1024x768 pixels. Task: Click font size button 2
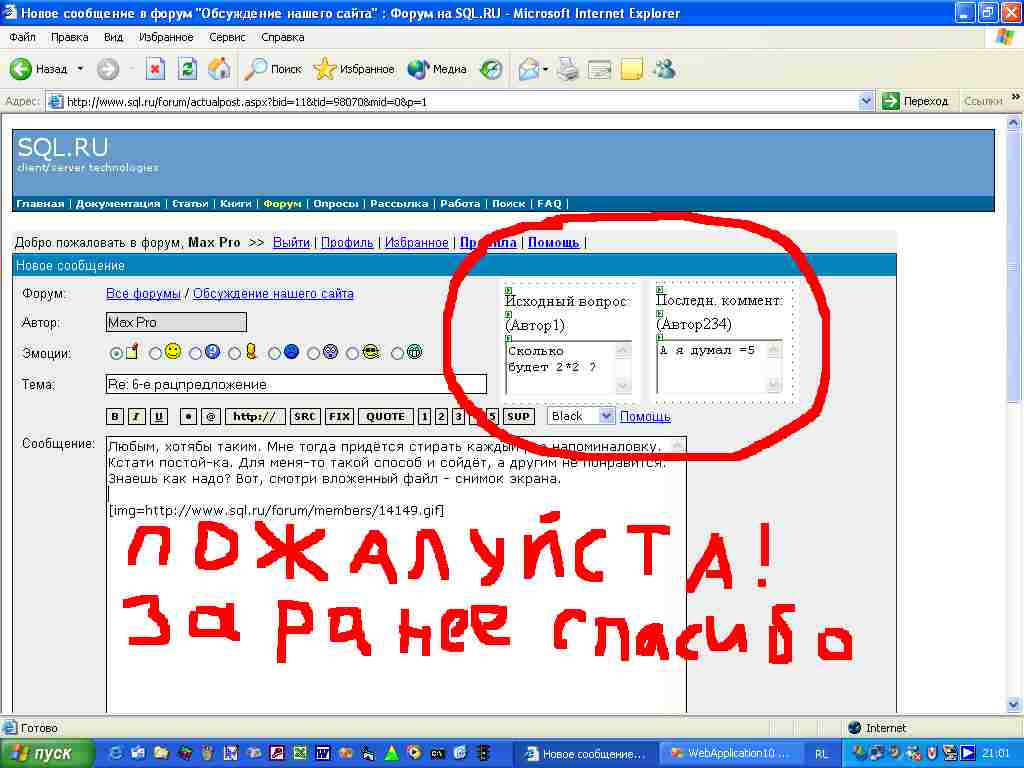point(441,417)
